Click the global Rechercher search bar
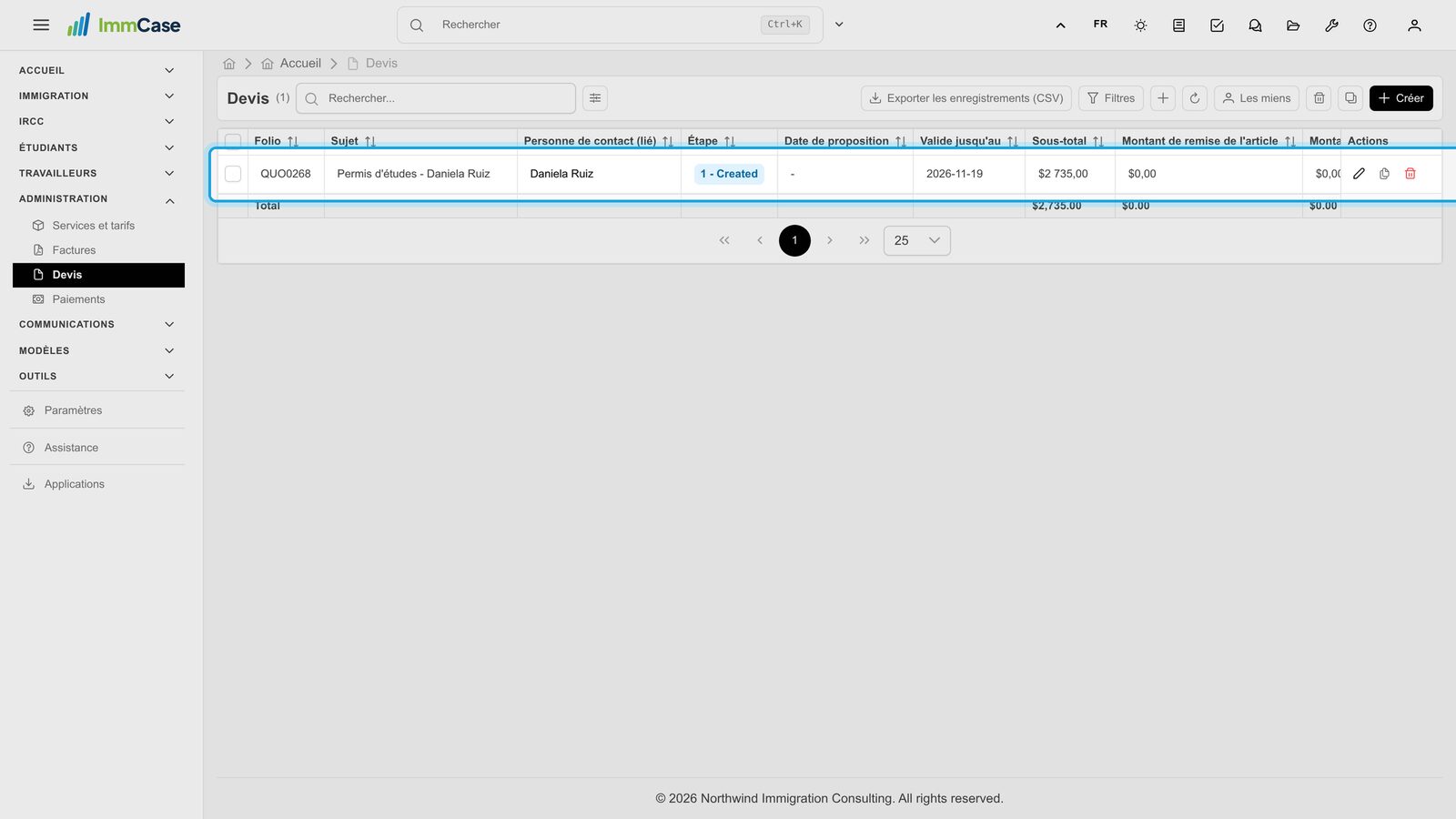The width and height of the screenshot is (1456, 819). (x=610, y=25)
